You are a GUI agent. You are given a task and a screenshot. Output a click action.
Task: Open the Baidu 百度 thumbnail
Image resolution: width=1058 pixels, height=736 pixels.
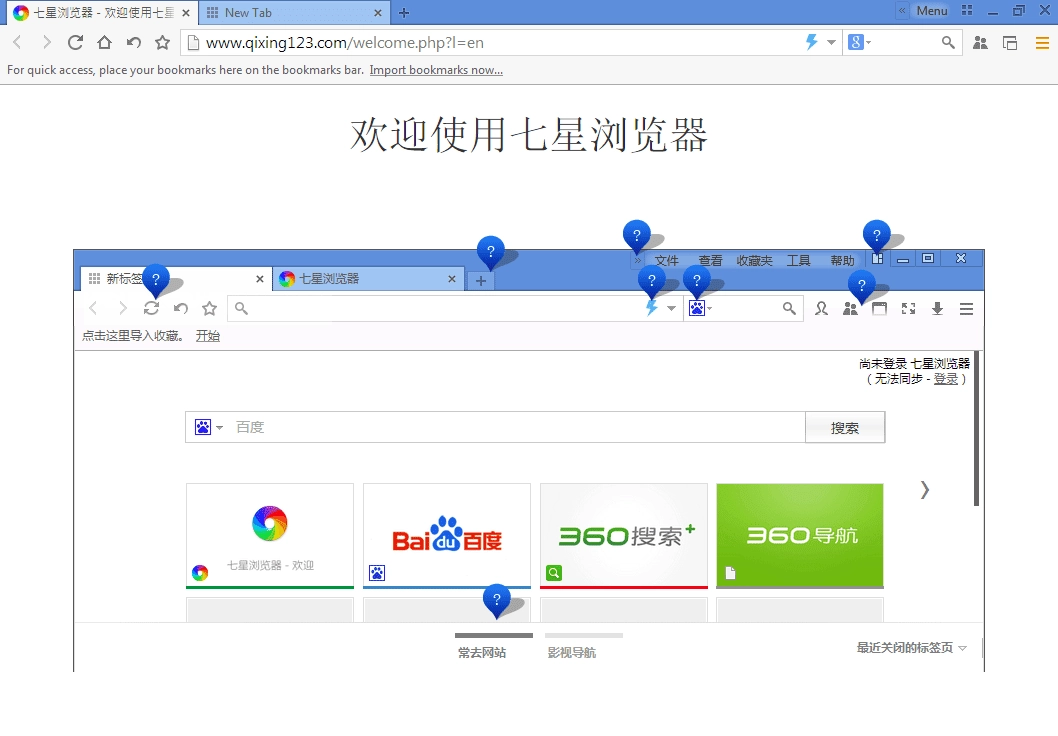(447, 536)
